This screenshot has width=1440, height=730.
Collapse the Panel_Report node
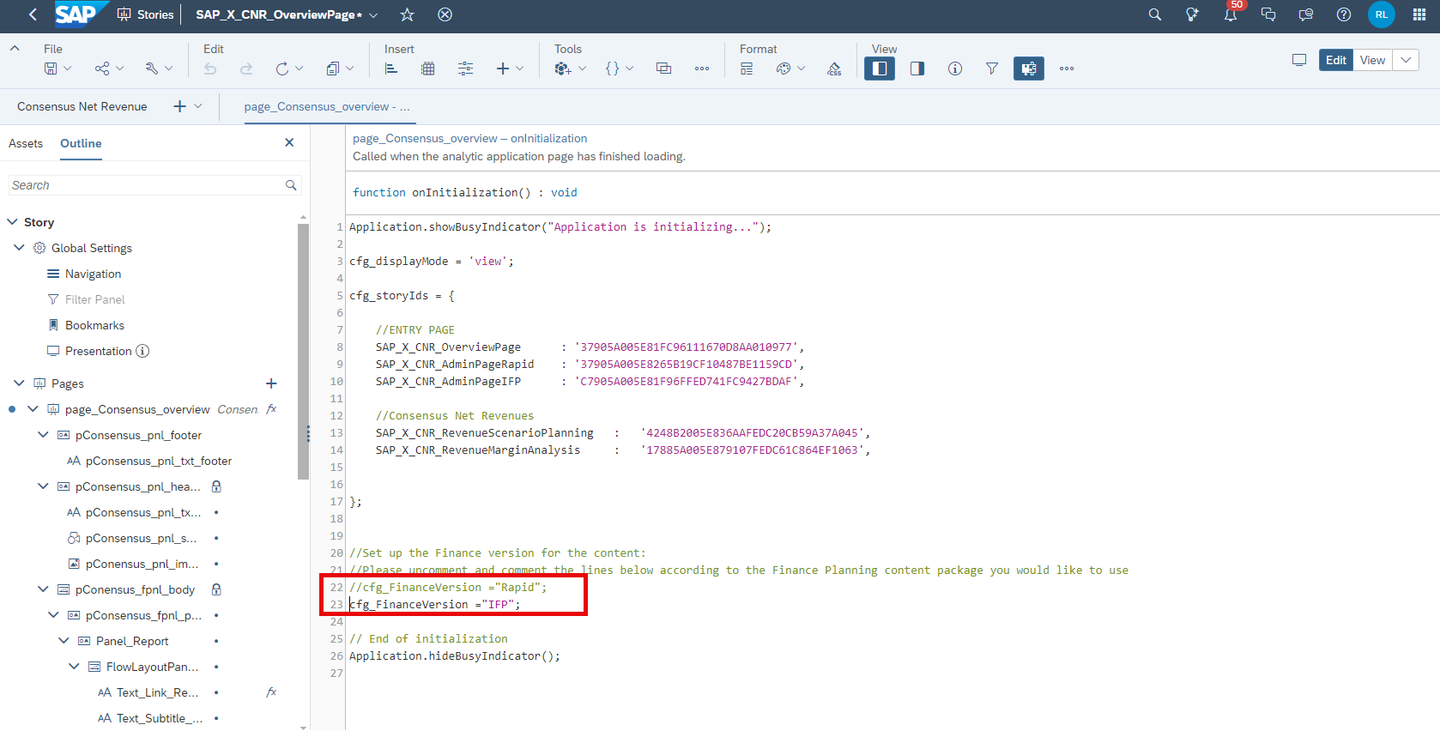(x=64, y=641)
